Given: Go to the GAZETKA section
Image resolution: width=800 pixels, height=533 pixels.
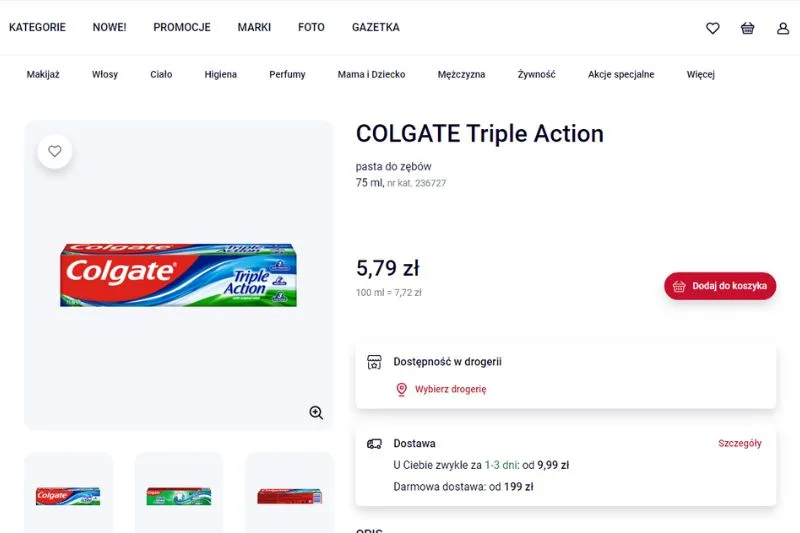Looking at the screenshot, I should coord(376,28).
